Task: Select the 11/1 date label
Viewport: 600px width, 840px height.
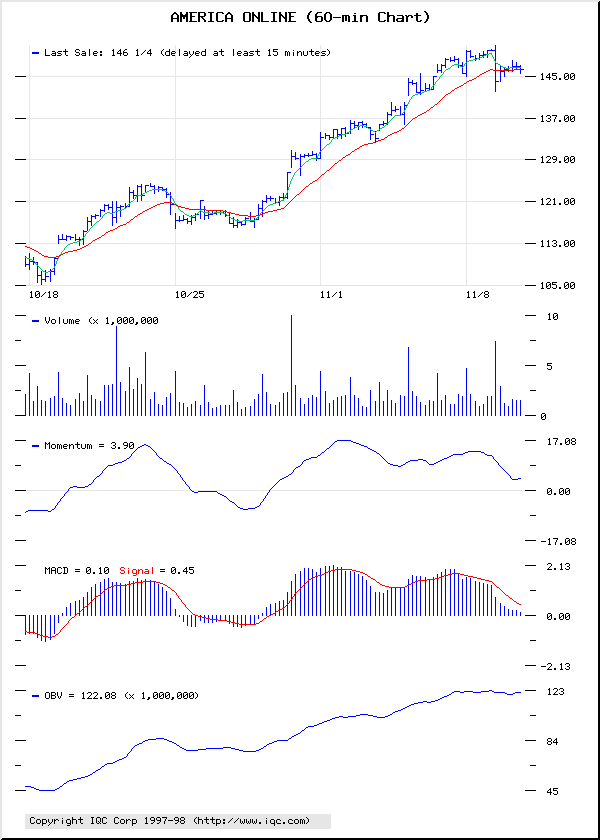Action: tap(332, 295)
